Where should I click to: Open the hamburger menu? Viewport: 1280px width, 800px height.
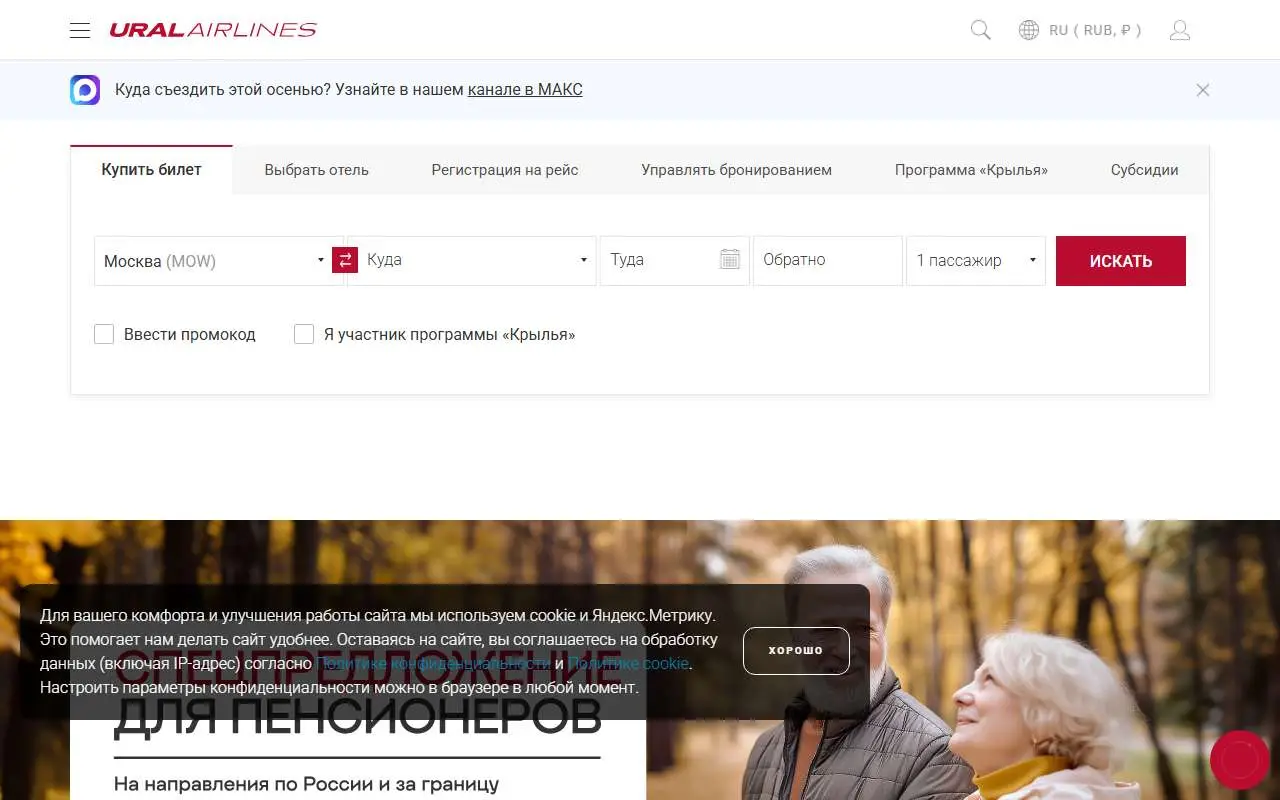tap(80, 30)
